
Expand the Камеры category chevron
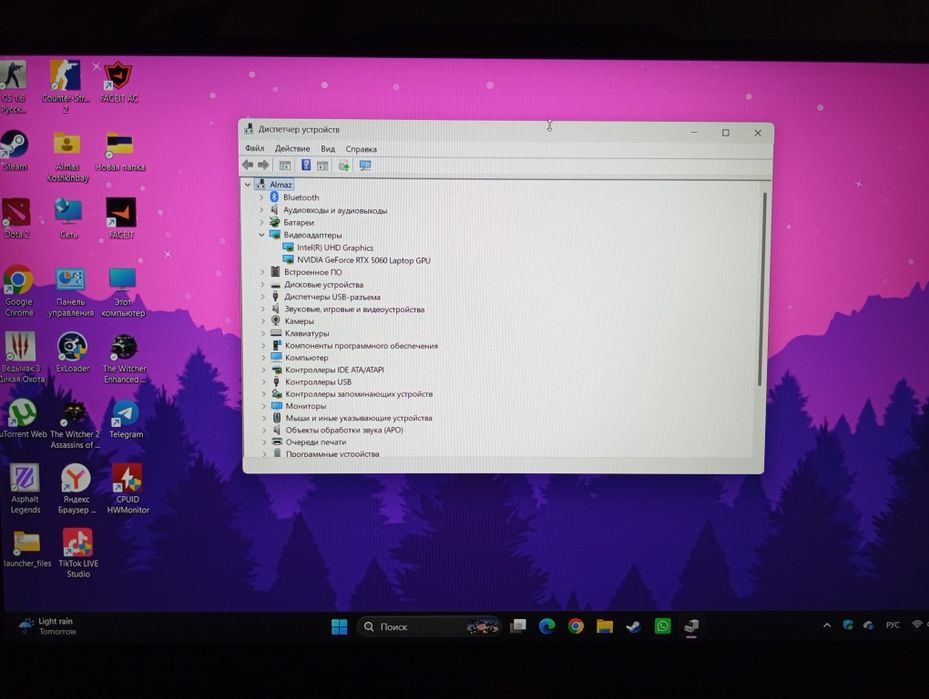[263, 321]
